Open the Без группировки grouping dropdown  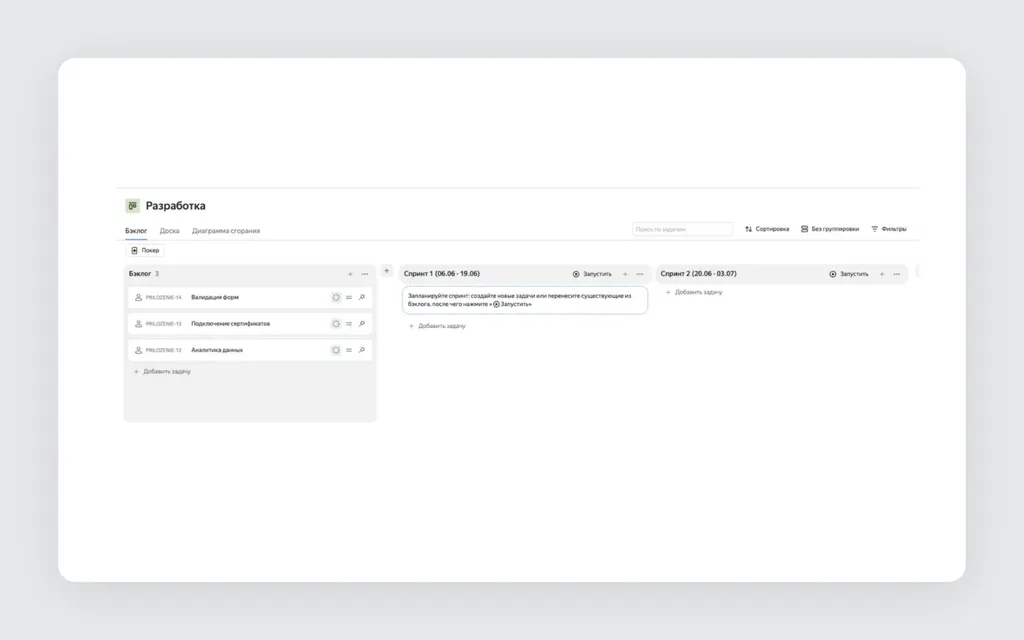[830, 229]
